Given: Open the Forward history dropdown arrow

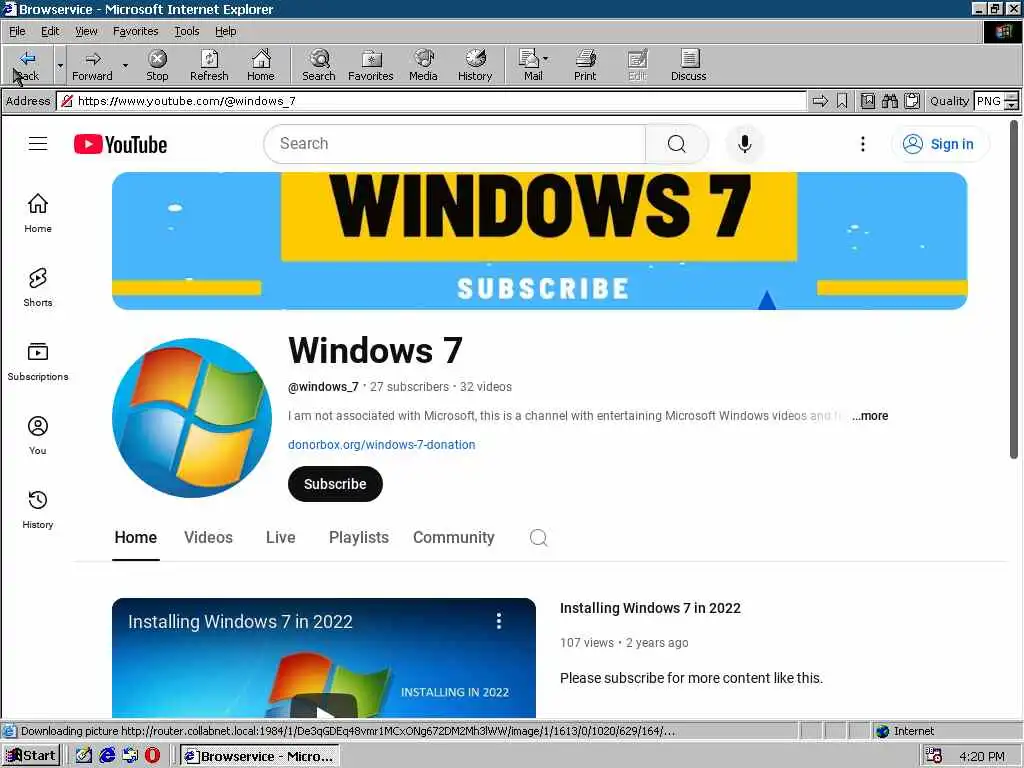Looking at the screenshot, I should tap(125, 65).
